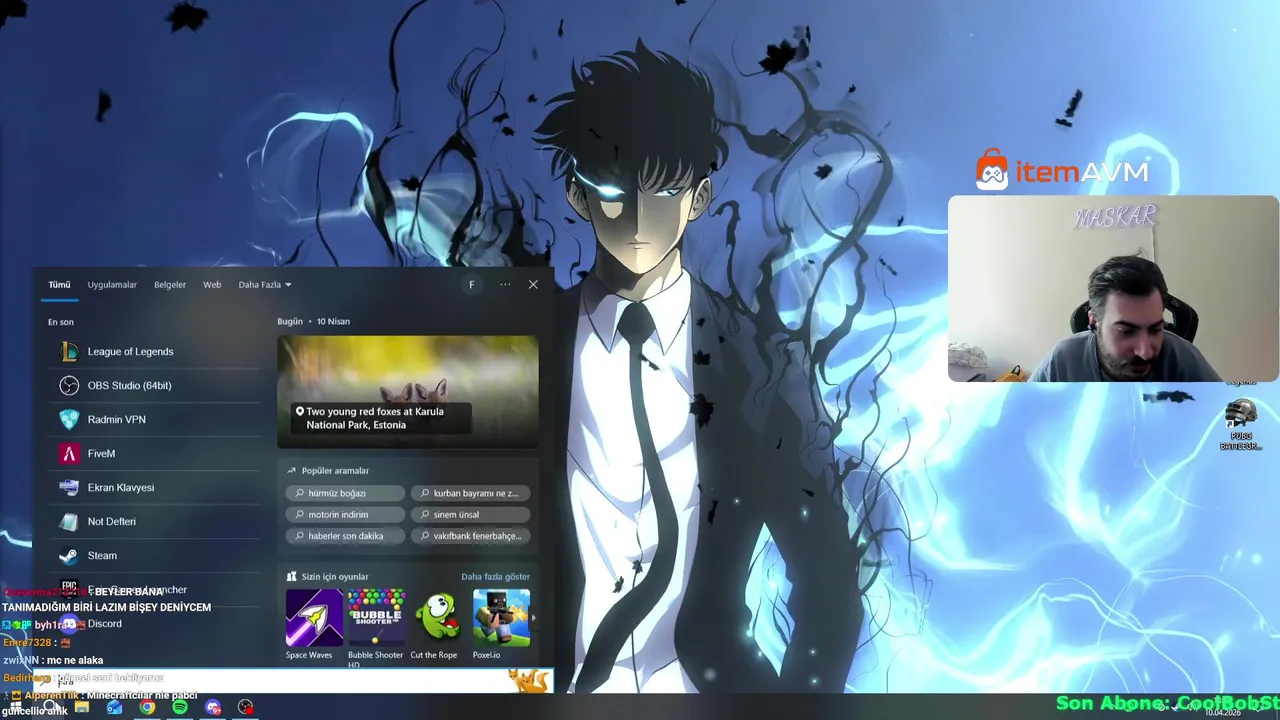
Task: Open File Explorer from the taskbar
Action: pyautogui.click(x=82, y=708)
